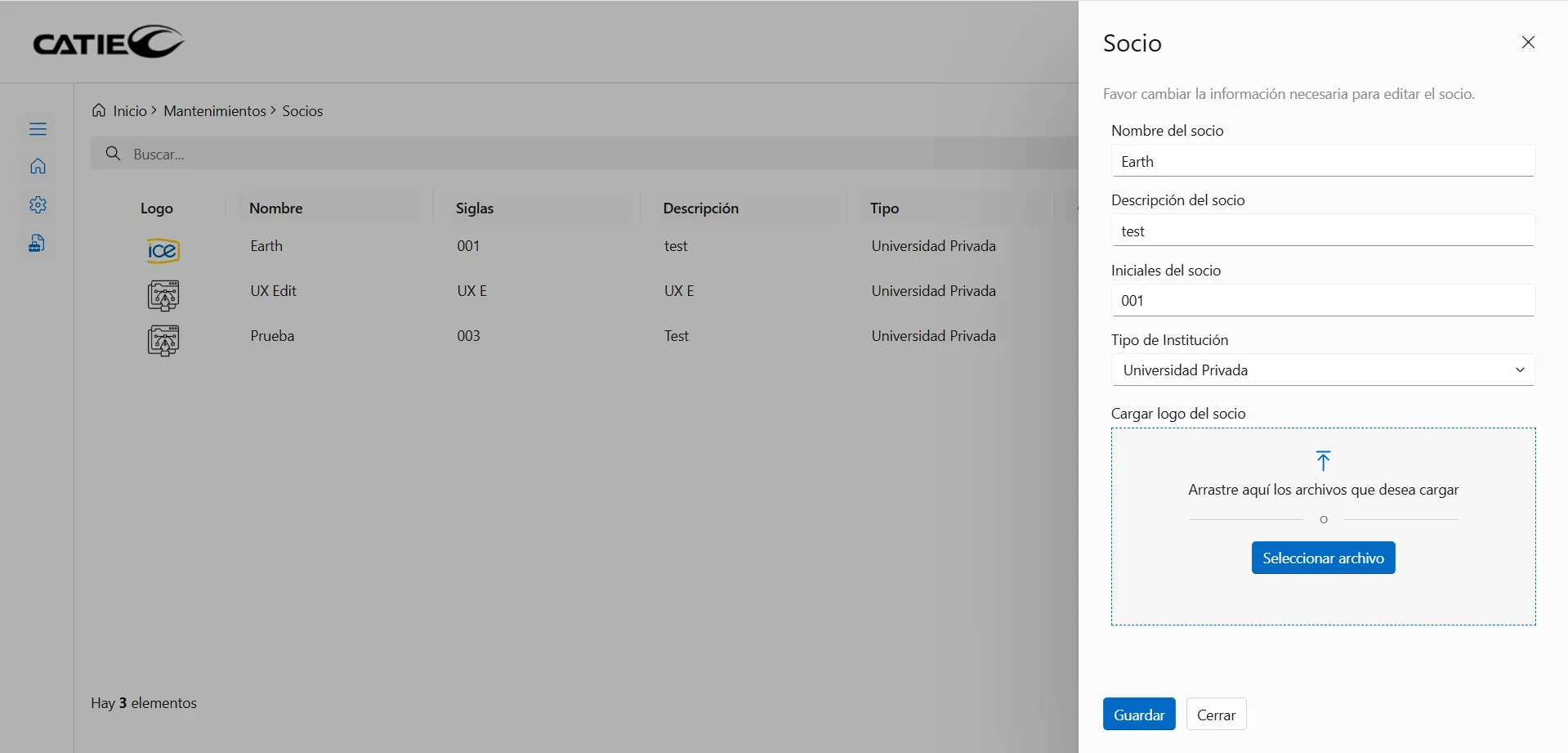
Task: Open the reports document icon in sidebar
Action: click(38, 244)
